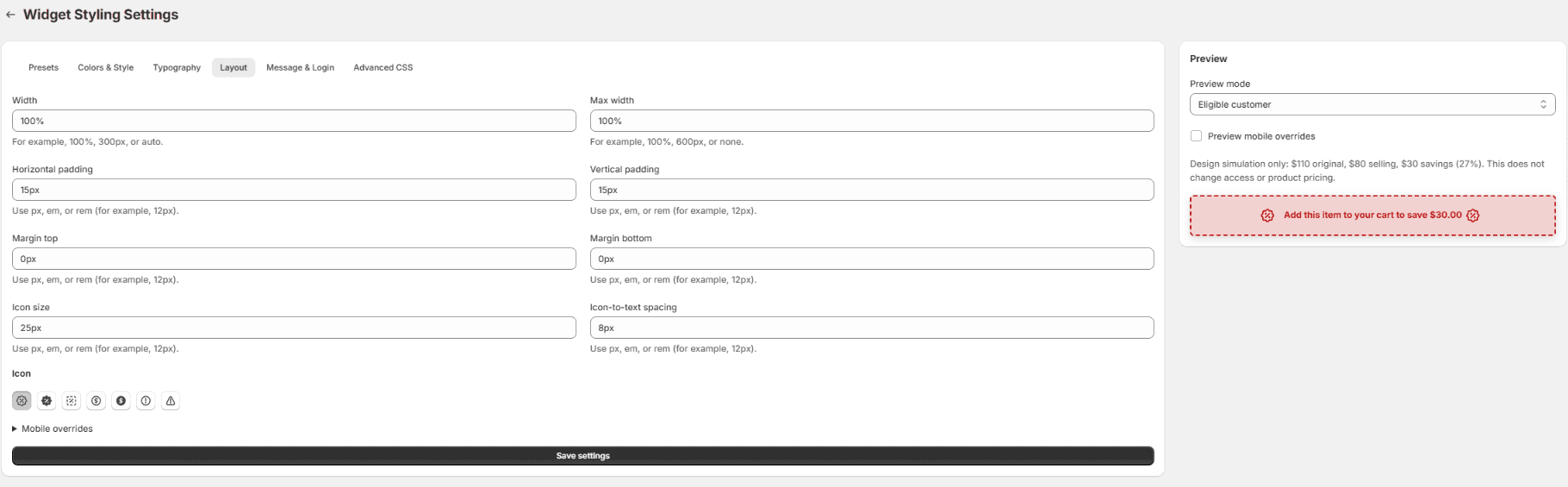Click the Add this item to cart preview banner

pyautogui.click(x=1372, y=215)
